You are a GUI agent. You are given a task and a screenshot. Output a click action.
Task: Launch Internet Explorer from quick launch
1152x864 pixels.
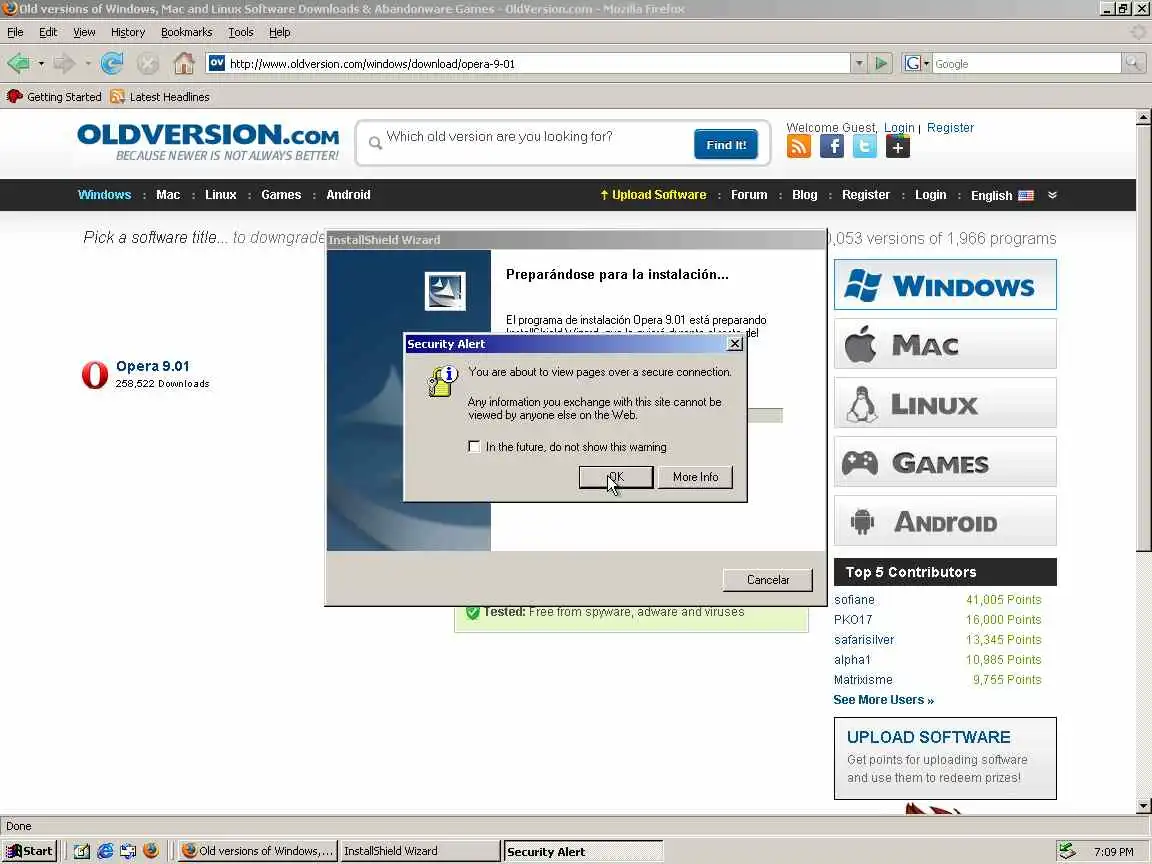[x=105, y=851]
